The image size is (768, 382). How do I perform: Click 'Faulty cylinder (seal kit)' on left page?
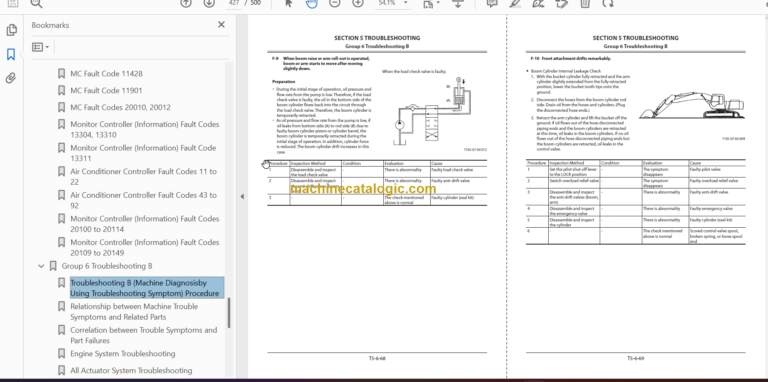coord(458,200)
